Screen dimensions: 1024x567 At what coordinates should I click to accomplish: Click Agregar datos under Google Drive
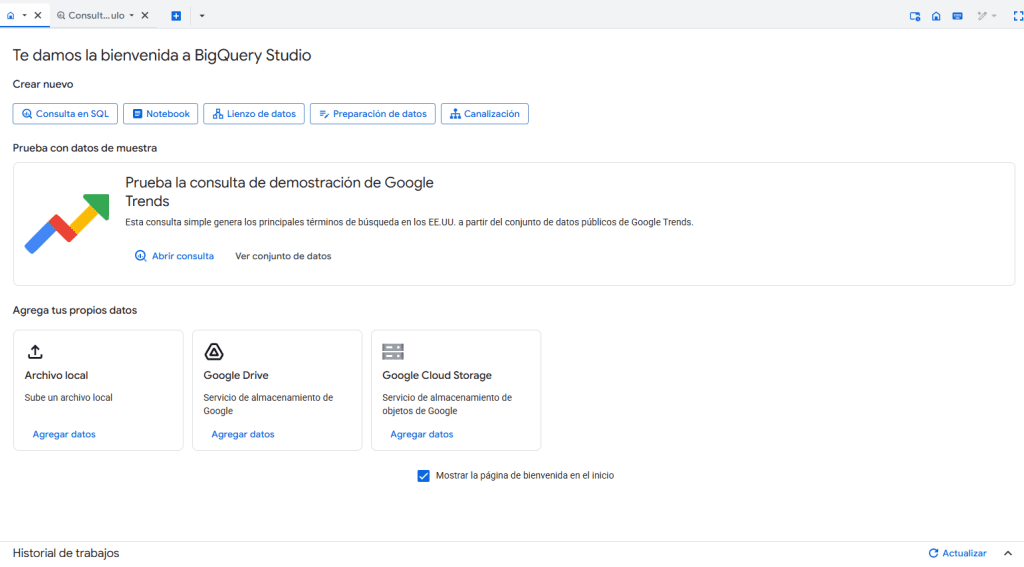[x=243, y=434]
